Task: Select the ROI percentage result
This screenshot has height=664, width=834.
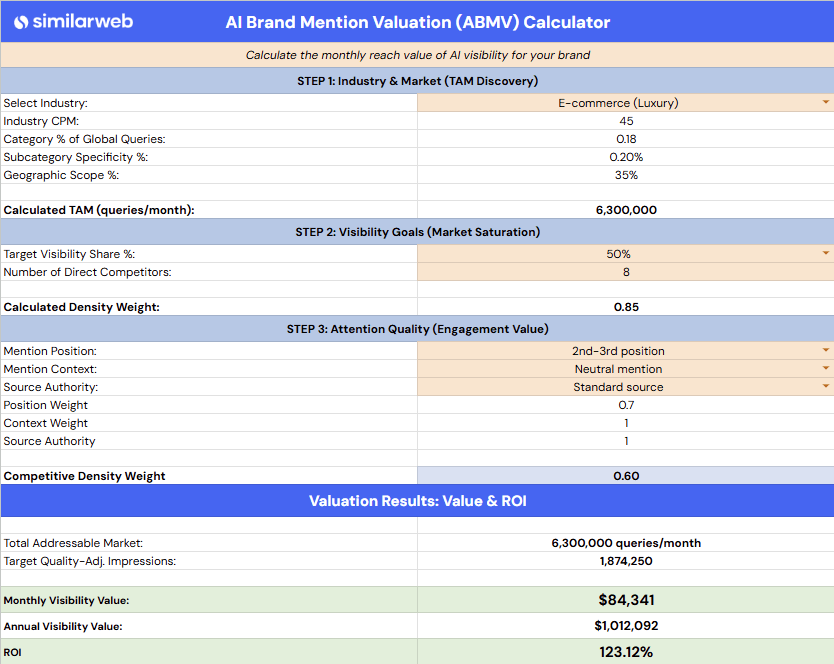Action: 627,652
